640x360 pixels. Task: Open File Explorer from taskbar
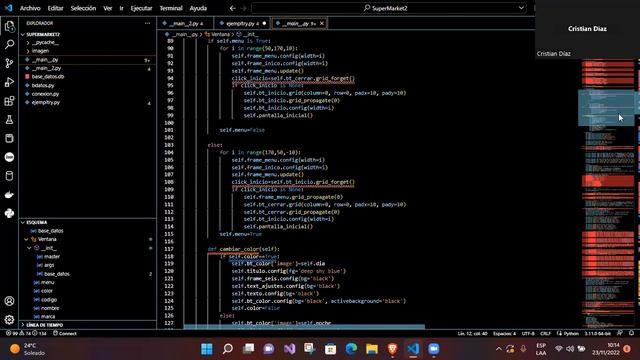pyautogui.click(x=372, y=349)
